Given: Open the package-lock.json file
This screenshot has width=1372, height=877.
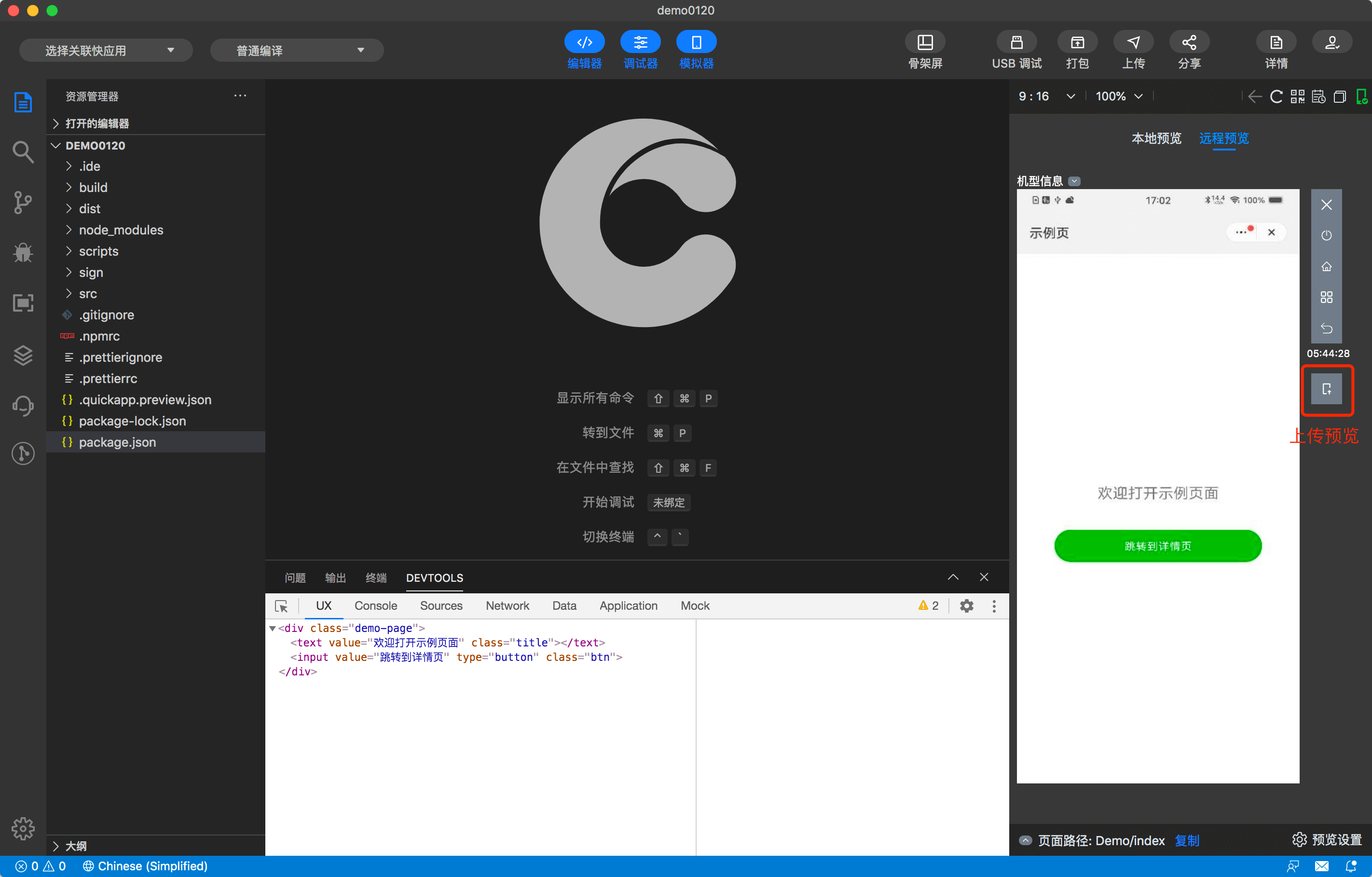Looking at the screenshot, I should click(x=132, y=421).
